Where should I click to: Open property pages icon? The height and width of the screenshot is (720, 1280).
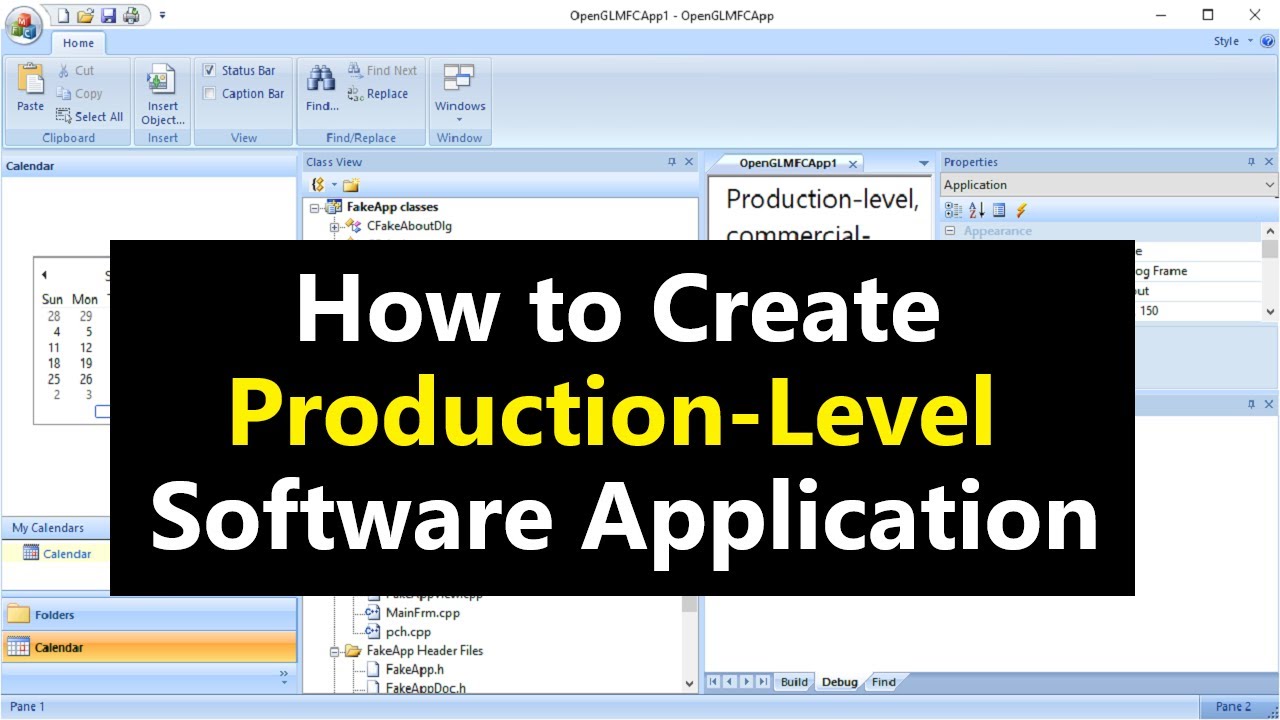[x=1000, y=210]
